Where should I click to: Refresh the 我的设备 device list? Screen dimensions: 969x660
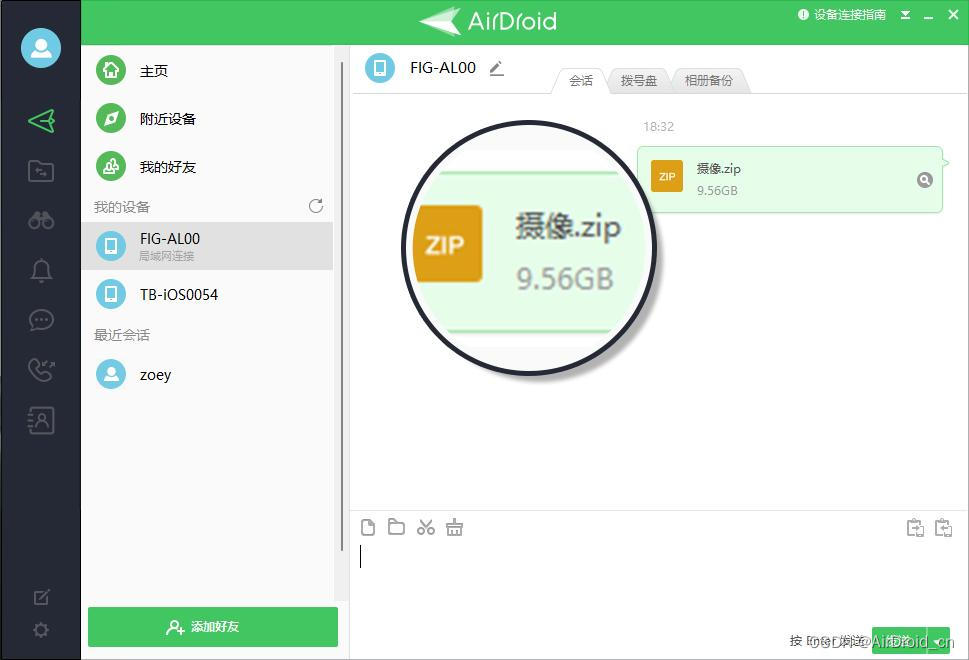point(316,206)
